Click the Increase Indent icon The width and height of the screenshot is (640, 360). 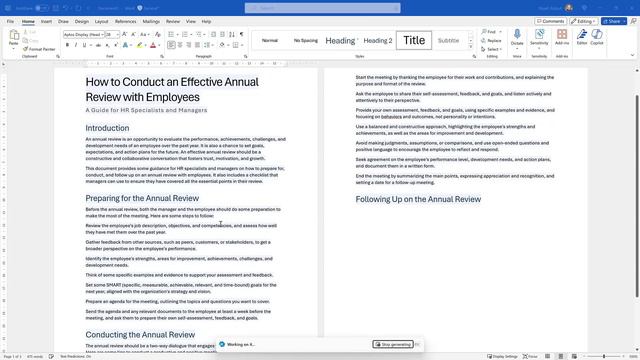click(222, 34)
